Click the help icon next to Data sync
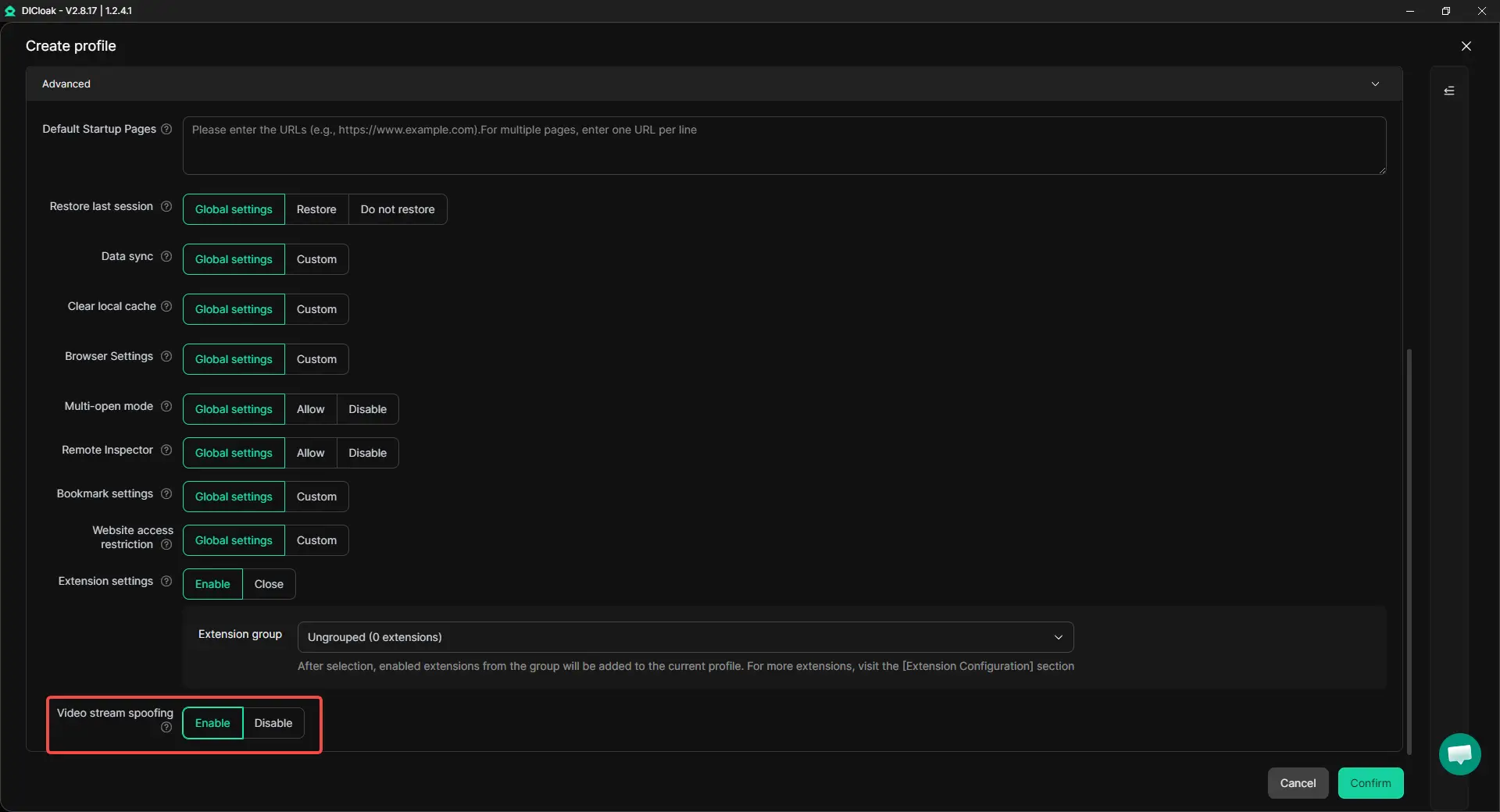Screen dimensions: 1500x812 point(166,257)
